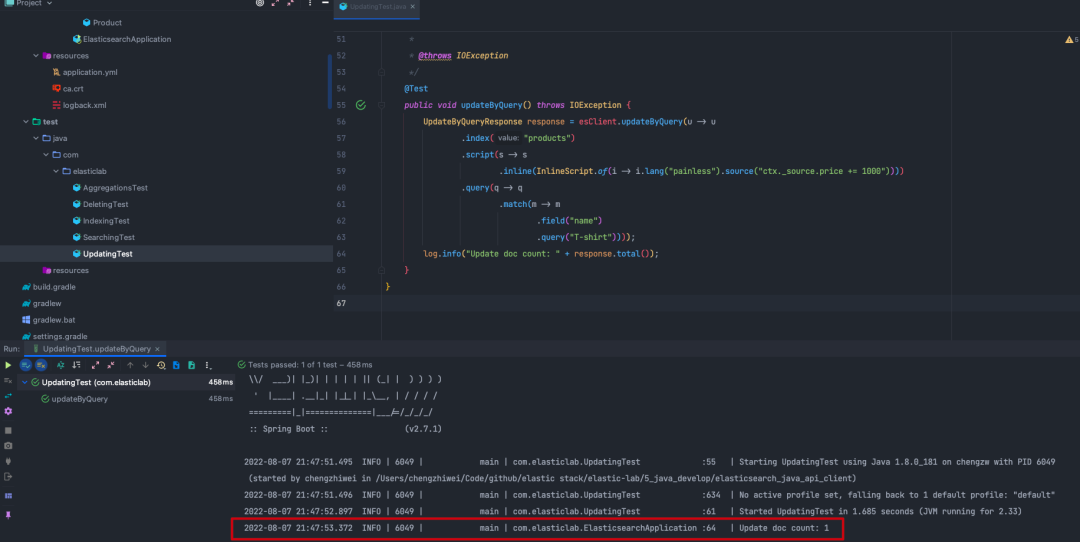Hide the Project tool window
Image resolution: width=1080 pixels, height=542 pixels.
tap(325, 3)
